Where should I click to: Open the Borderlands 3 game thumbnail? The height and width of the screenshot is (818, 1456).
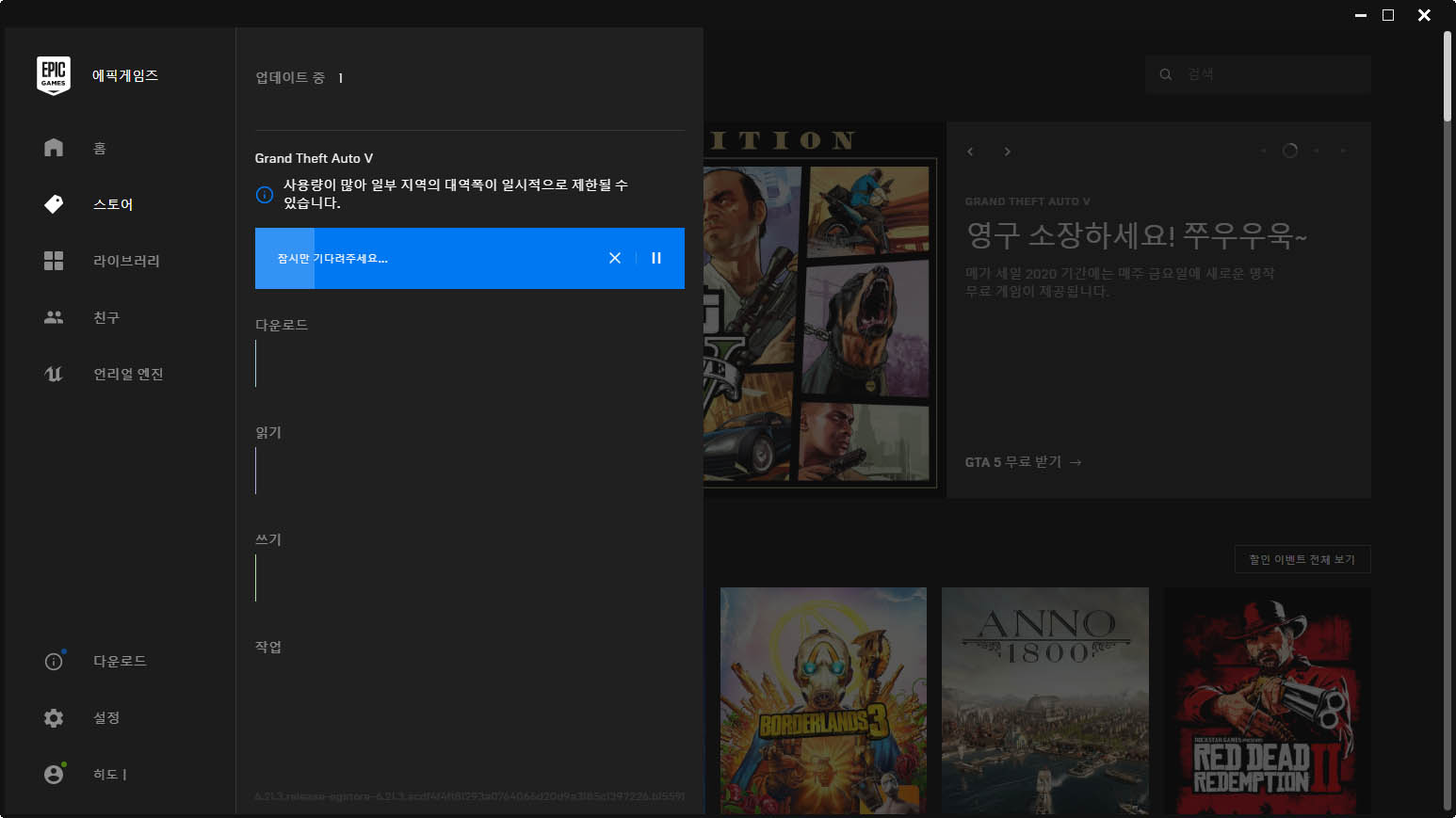(824, 700)
